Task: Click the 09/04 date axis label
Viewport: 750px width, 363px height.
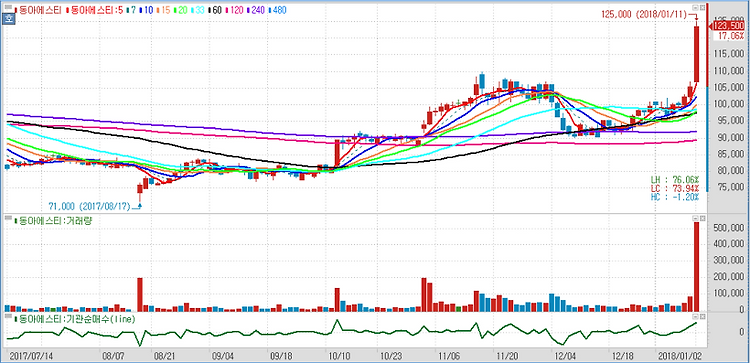Action: pyautogui.click(x=223, y=356)
